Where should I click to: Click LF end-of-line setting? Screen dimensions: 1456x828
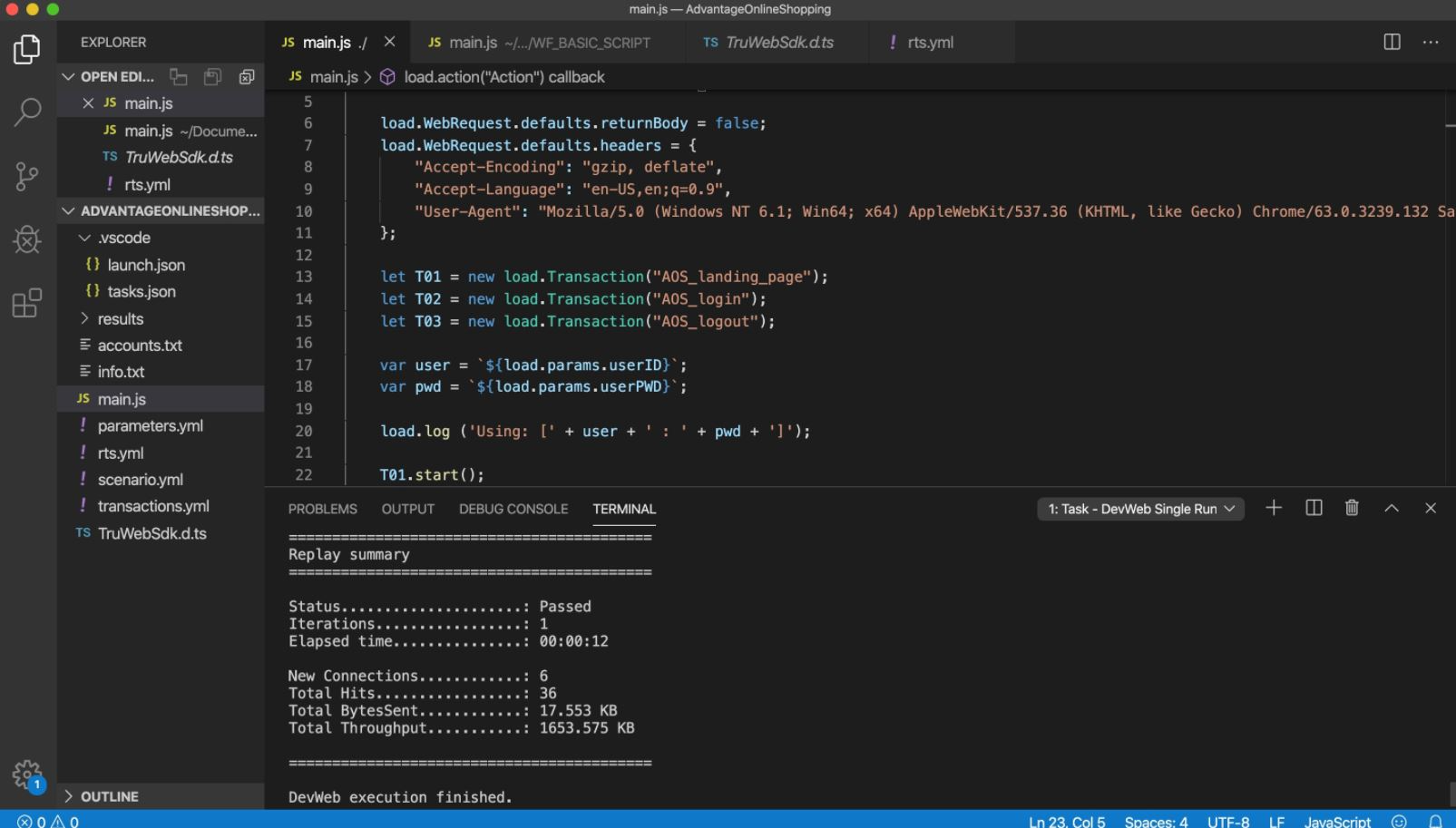1276,821
